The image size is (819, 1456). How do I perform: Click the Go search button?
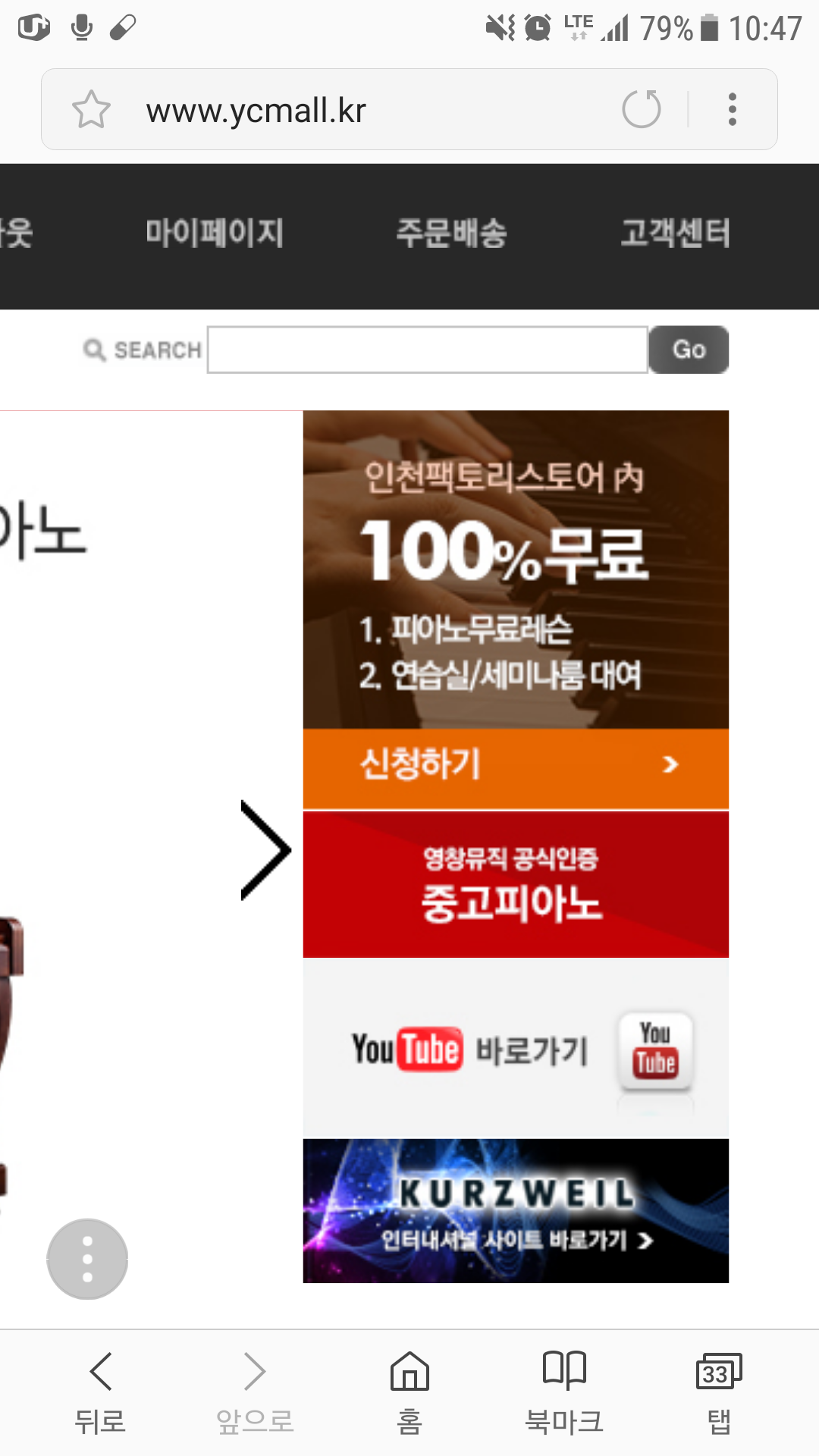(x=689, y=350)
